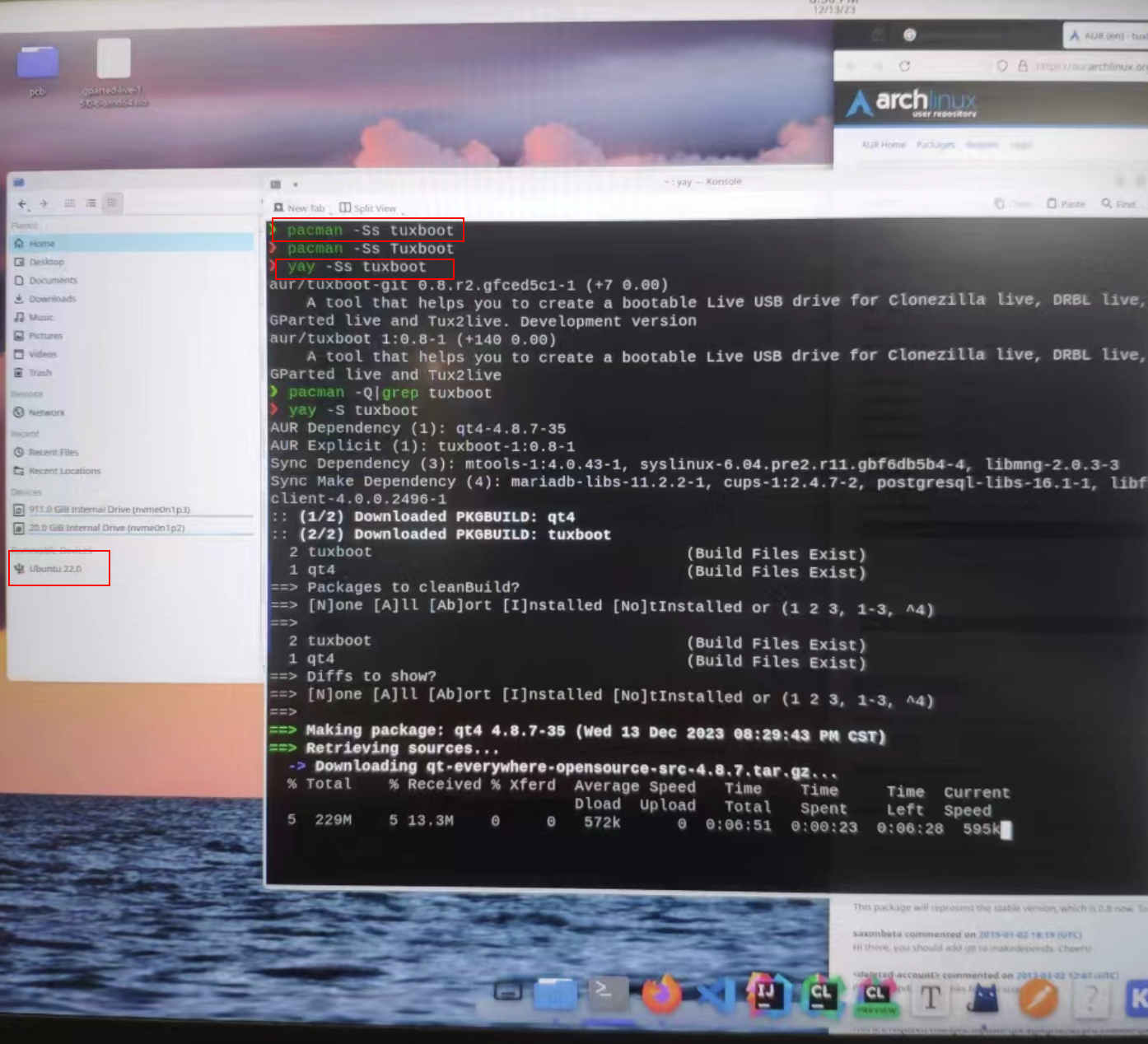1148x1044 pixels.
Task: Click the Paste button in Konsole toolbar
Action: click(1066, 203)
